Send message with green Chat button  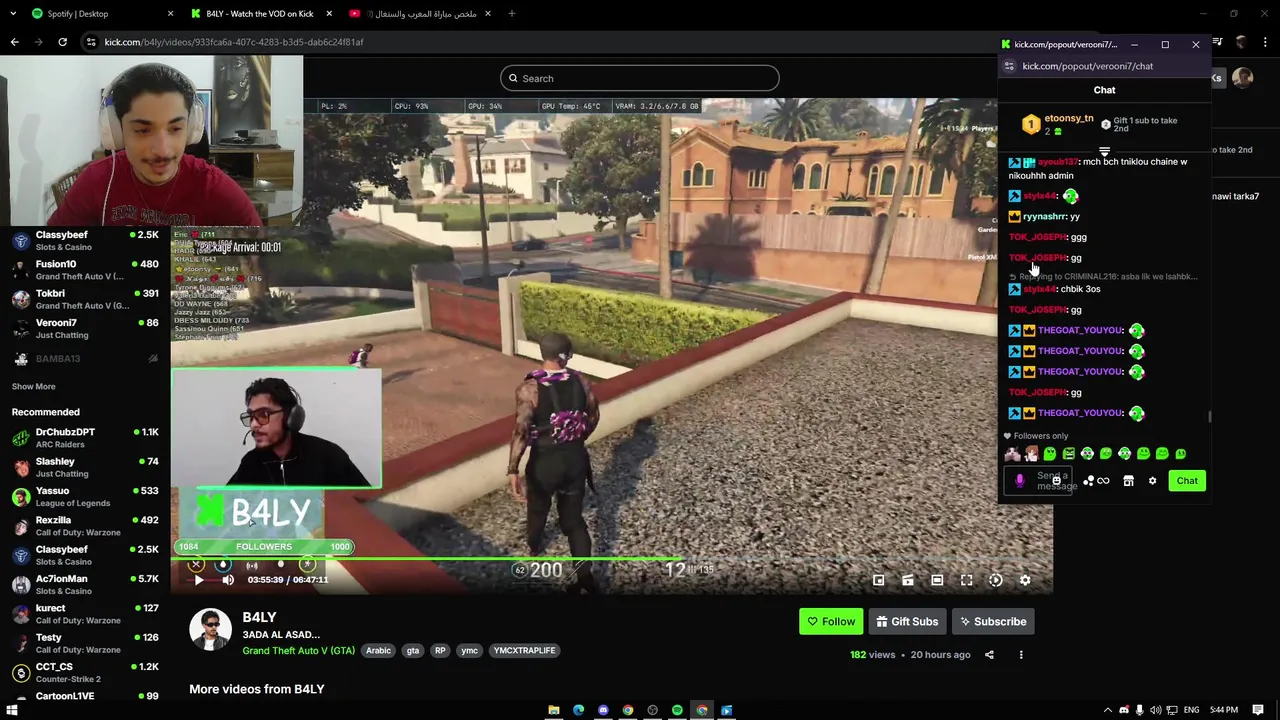[1187, 481]
